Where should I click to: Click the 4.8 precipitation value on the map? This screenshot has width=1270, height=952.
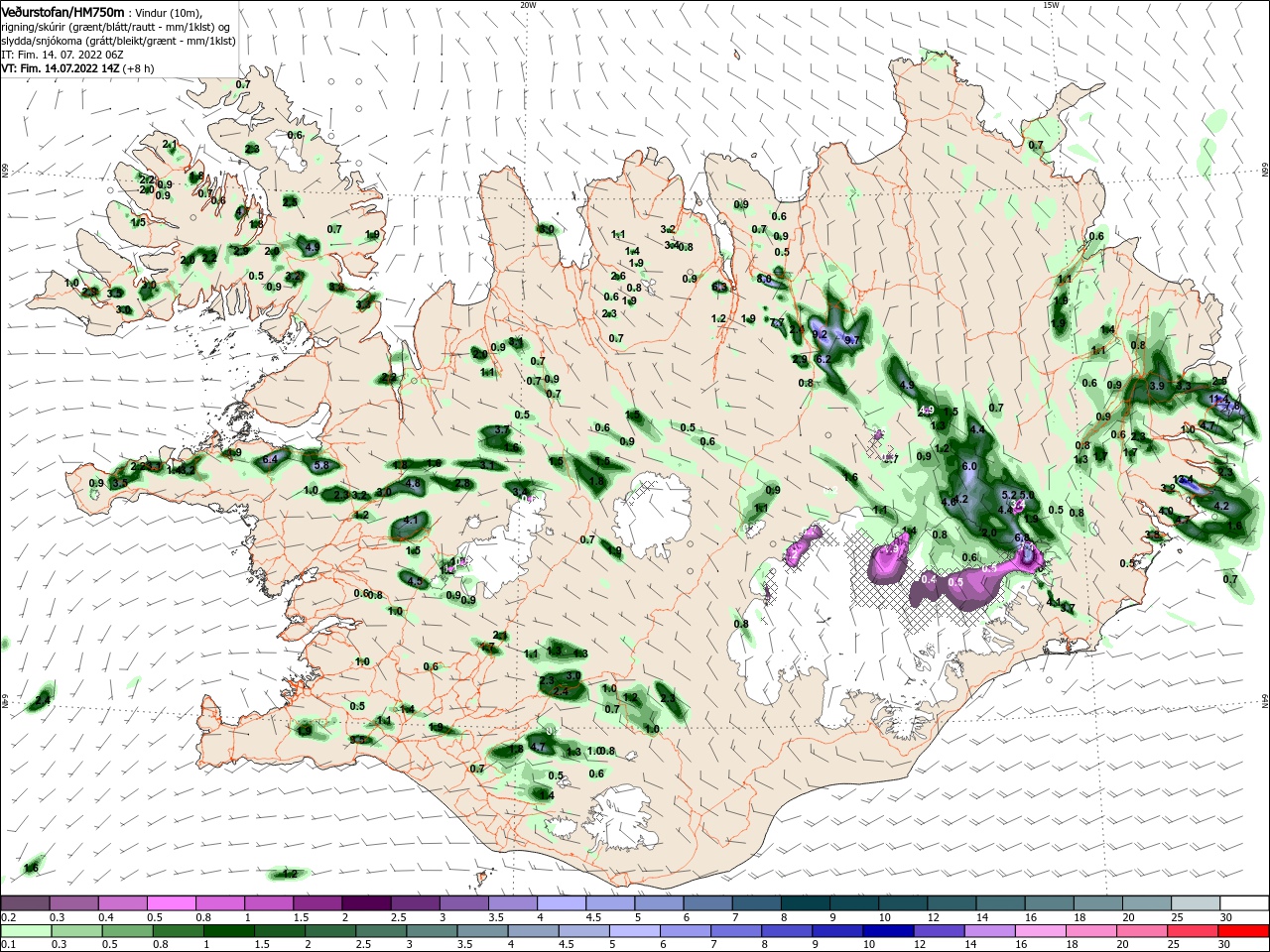point(414,483)
